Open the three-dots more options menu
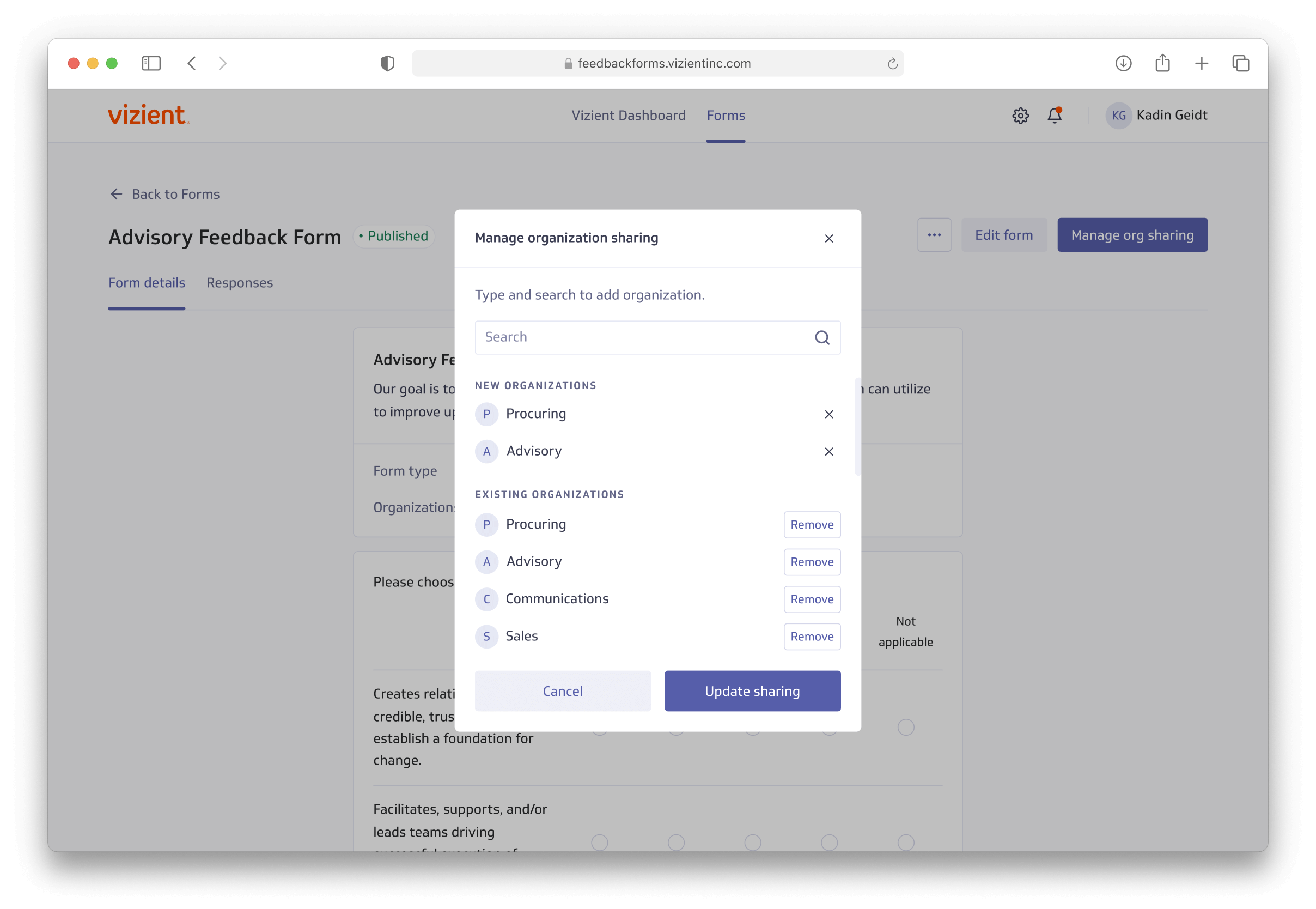 [x=934, y=235]
